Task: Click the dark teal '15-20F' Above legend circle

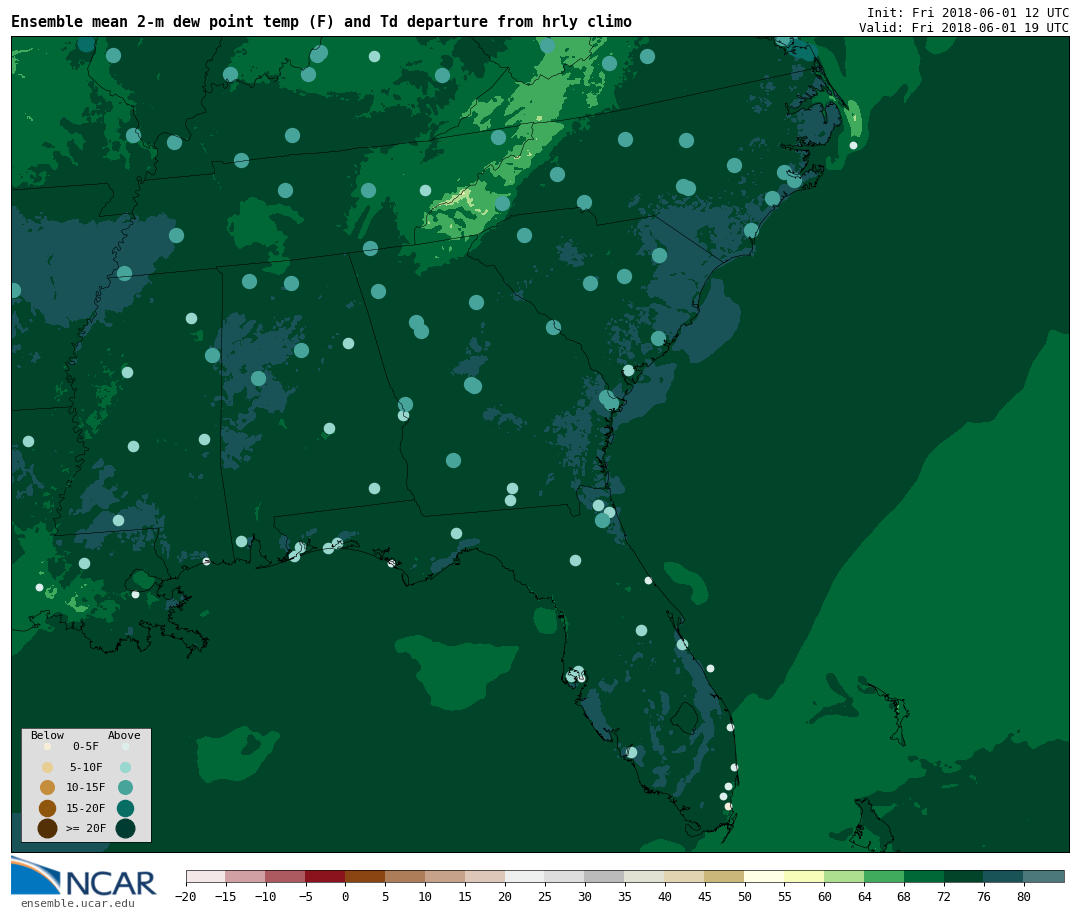Action: click(125, 808)
